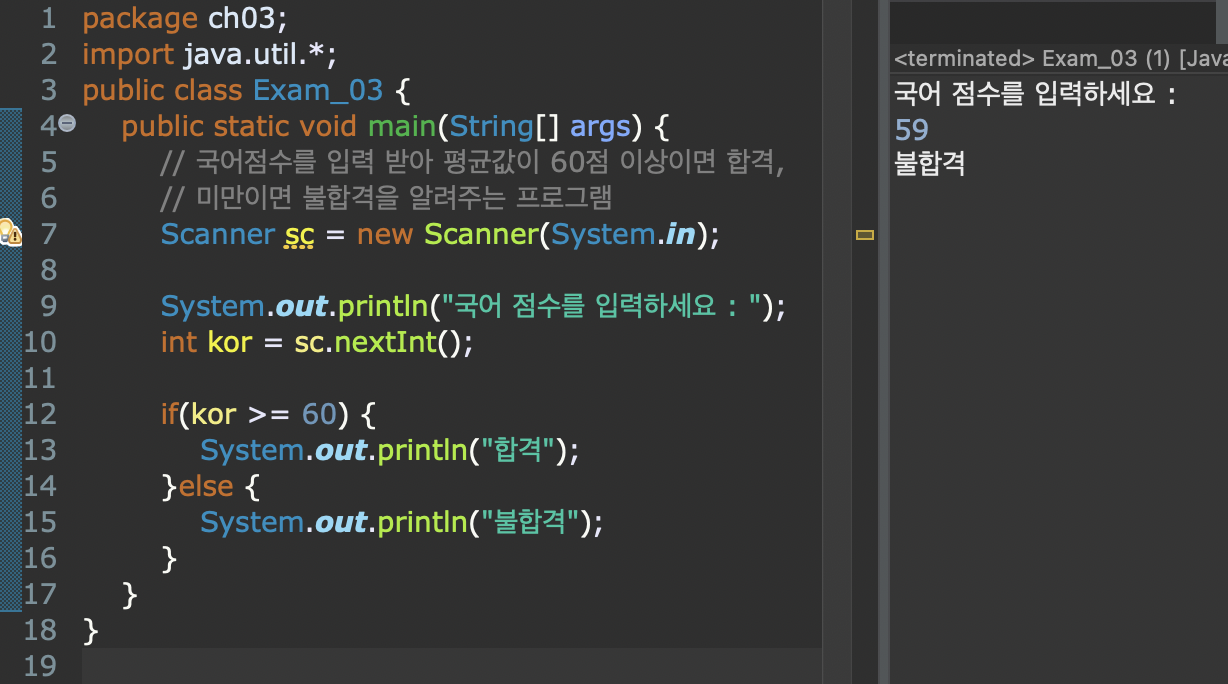Click the 'if' keyword on line 12
1228x684 pixels.
[x=171, y=414]
